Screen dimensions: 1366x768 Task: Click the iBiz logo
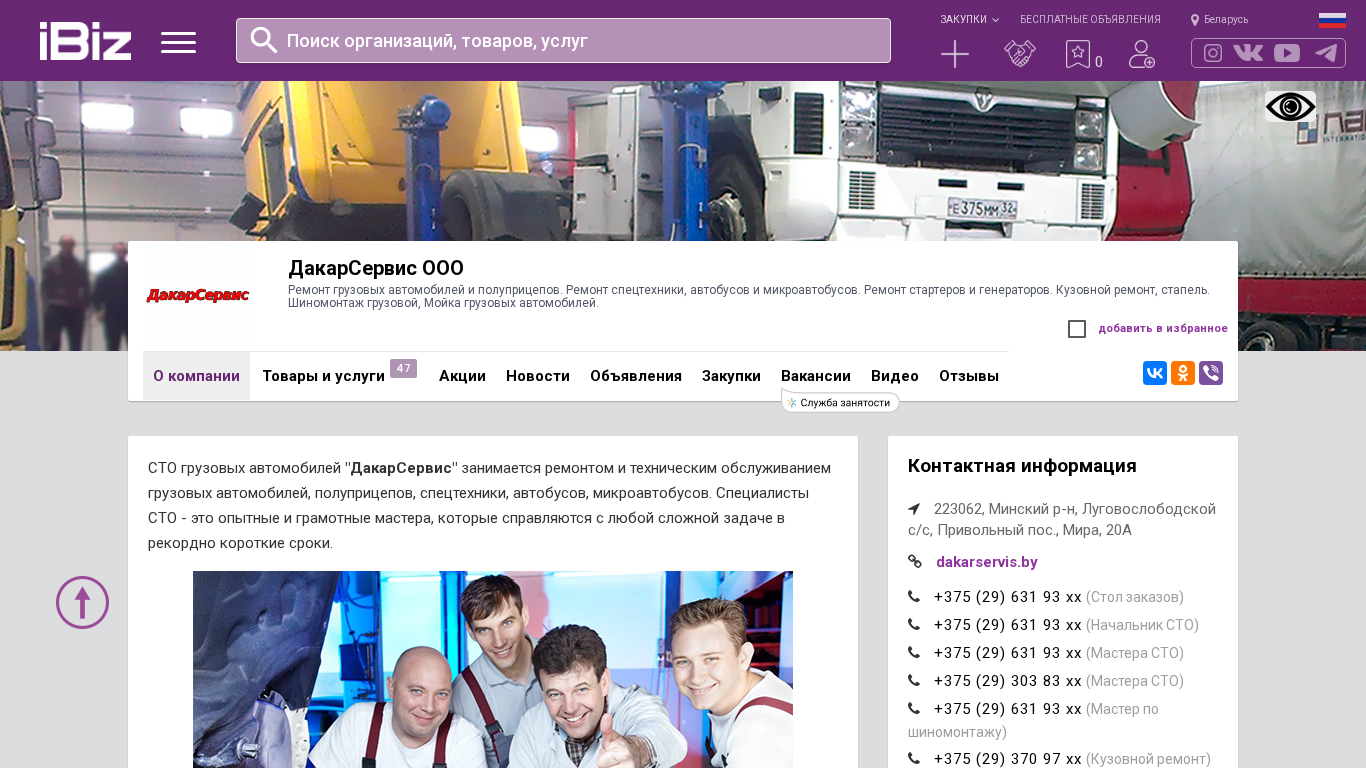[85, 41]
